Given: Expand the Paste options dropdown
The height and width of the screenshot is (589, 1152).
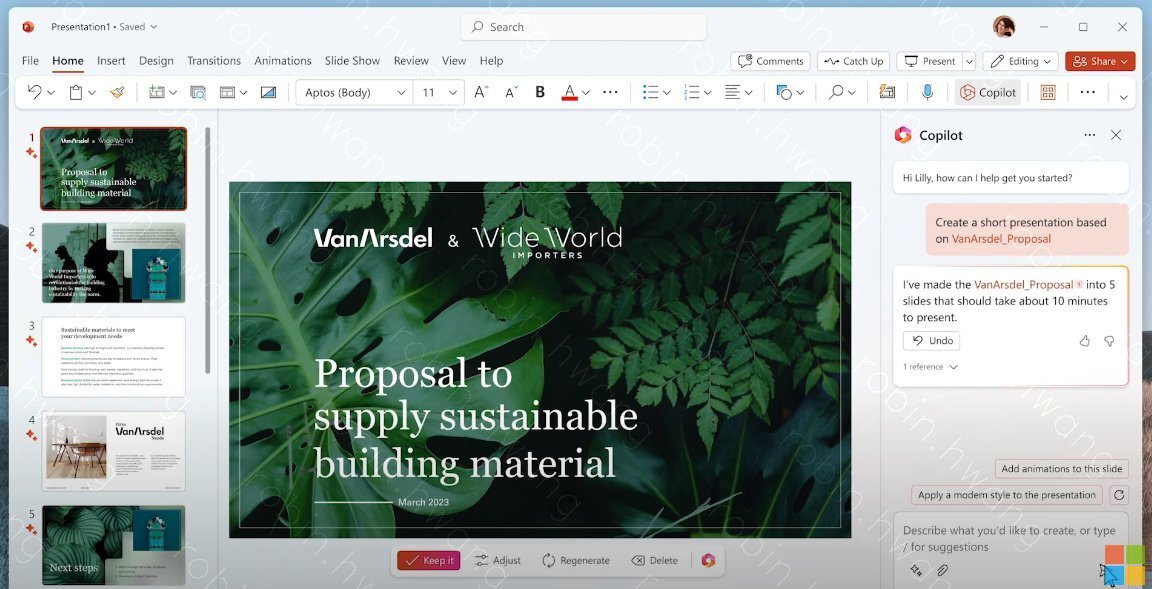Looking at the screenshot, I should pyautogui.click(x=92, y=93).
